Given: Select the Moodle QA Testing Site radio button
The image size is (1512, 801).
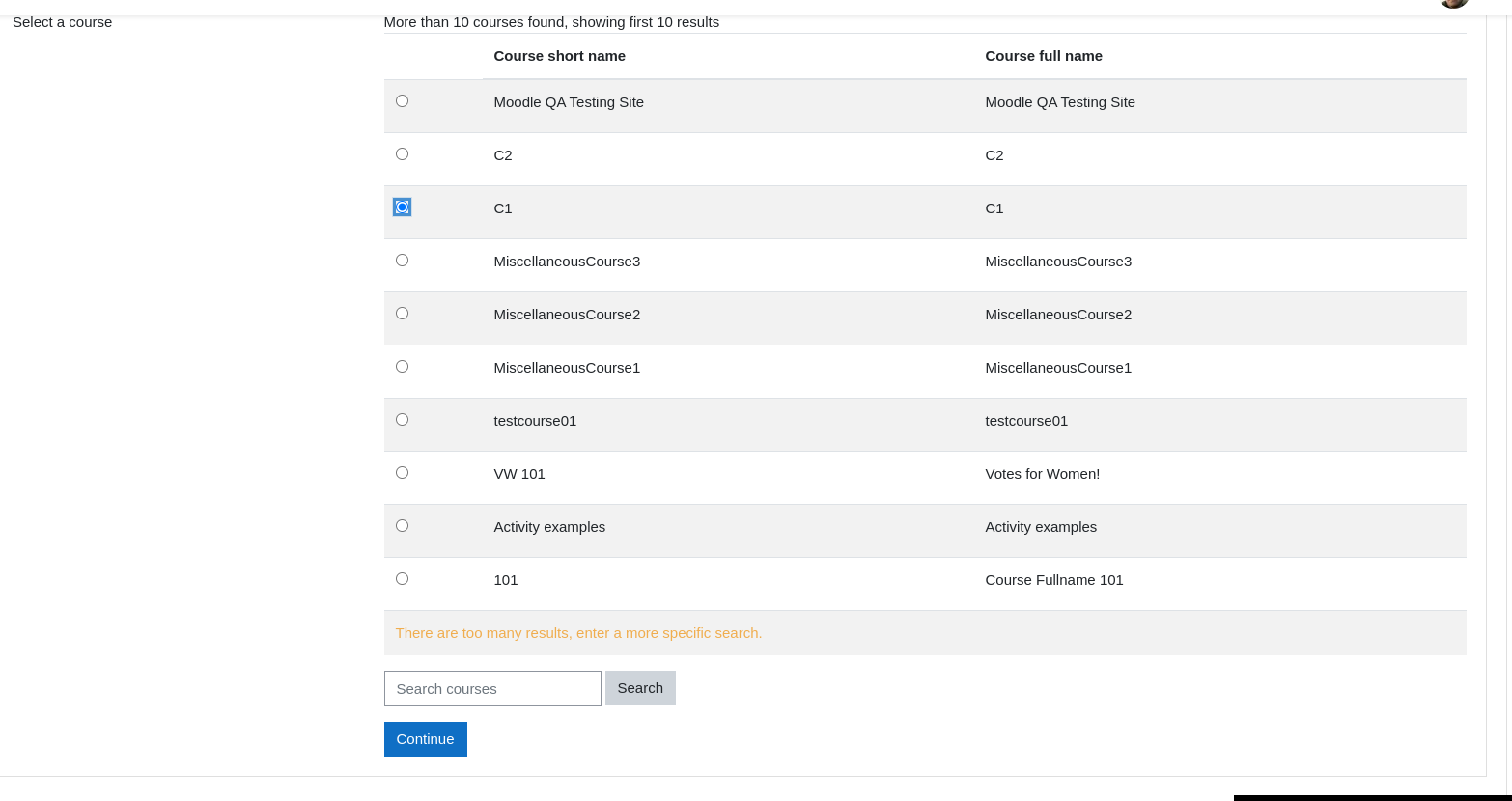Looking at the screenshot, I should point(402,100).
